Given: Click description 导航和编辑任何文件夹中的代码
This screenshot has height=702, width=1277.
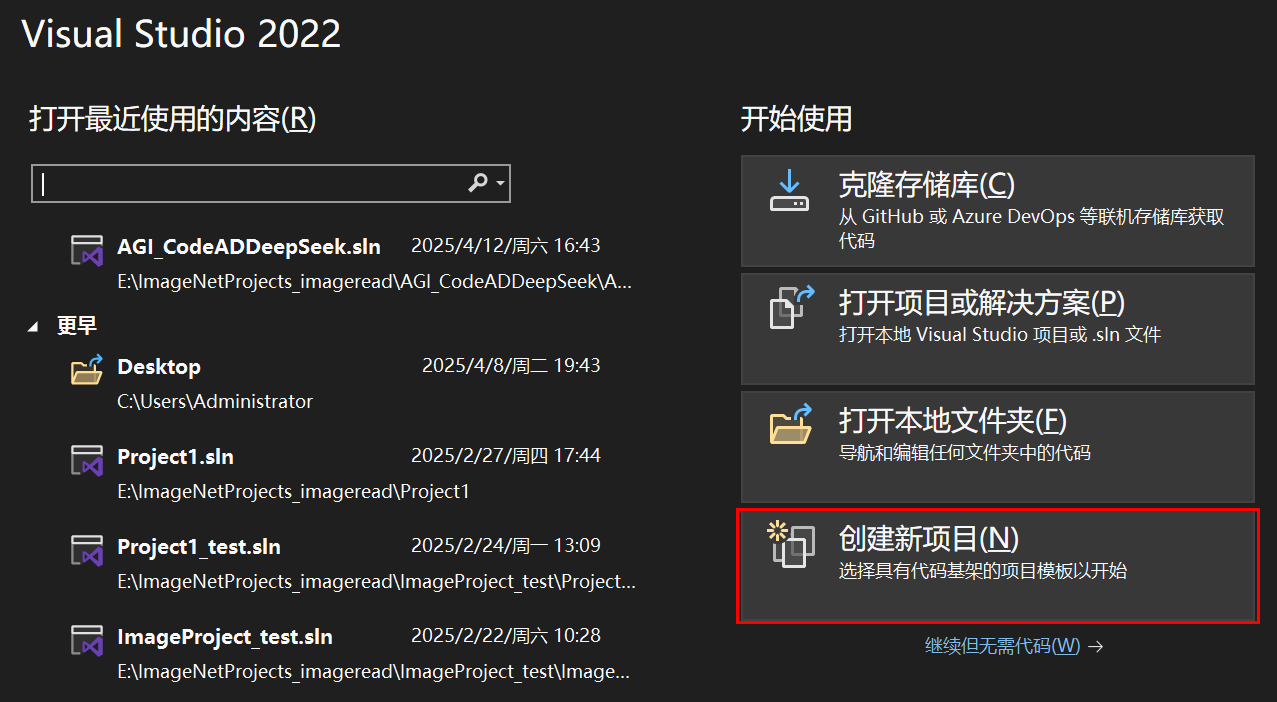Looking at the screenshot, I should pos(964,452).
